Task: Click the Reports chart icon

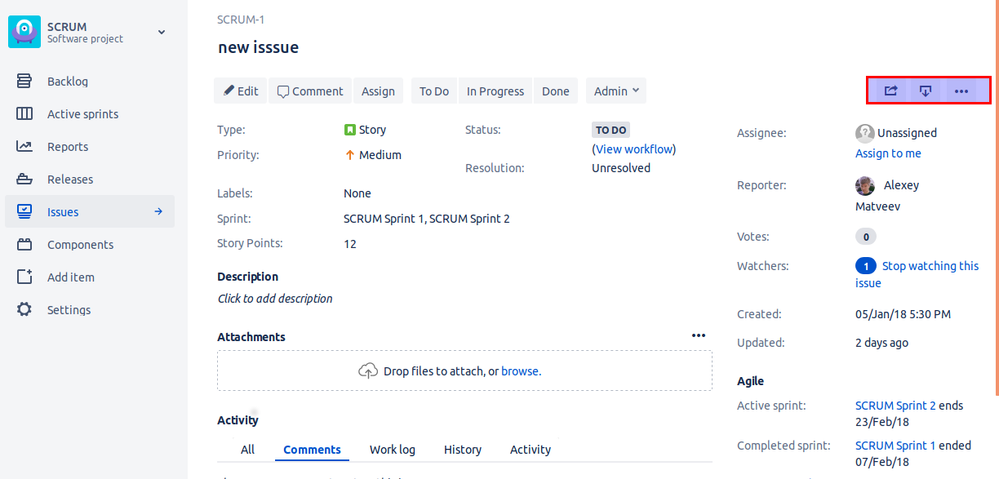Action: point(24,147)
